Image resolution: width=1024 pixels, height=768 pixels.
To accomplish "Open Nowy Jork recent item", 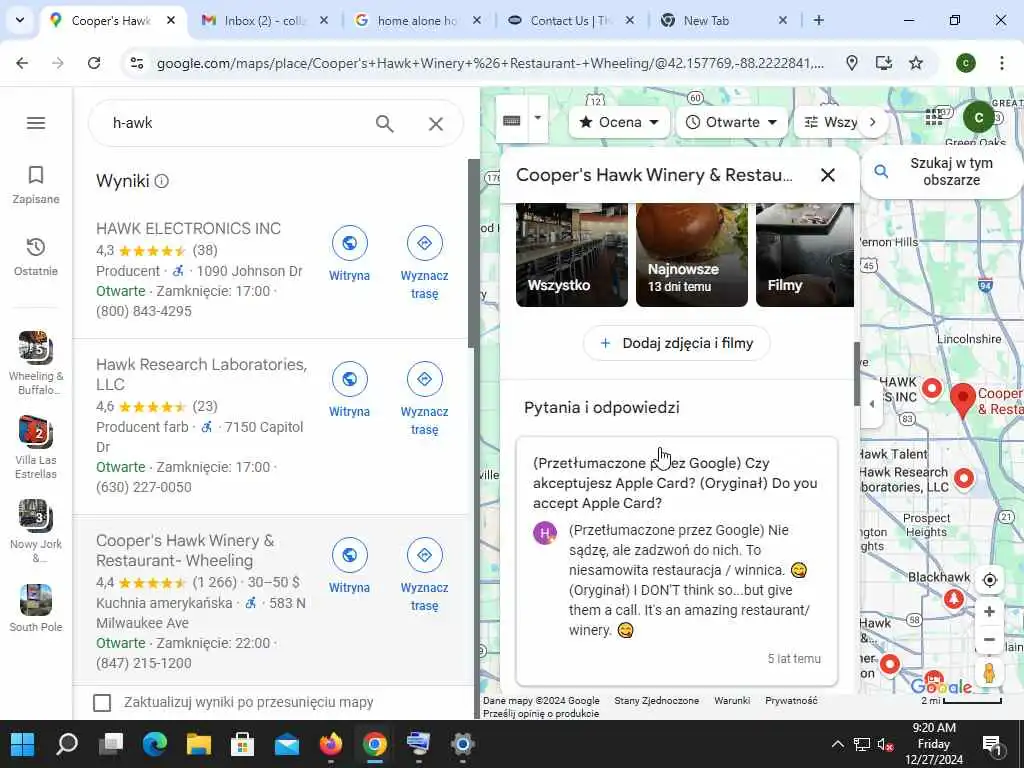I will (x=36, y=531).
